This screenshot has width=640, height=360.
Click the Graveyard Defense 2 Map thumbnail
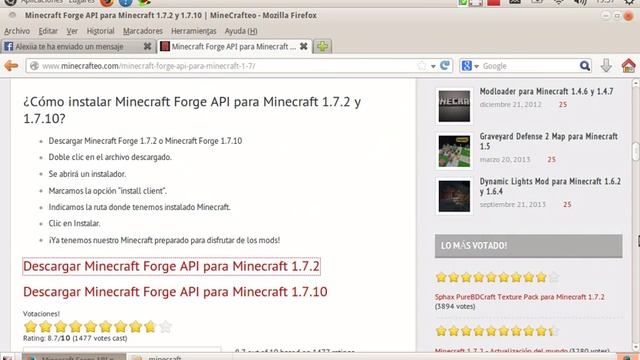pyautogui.click(x=454, y=151)
